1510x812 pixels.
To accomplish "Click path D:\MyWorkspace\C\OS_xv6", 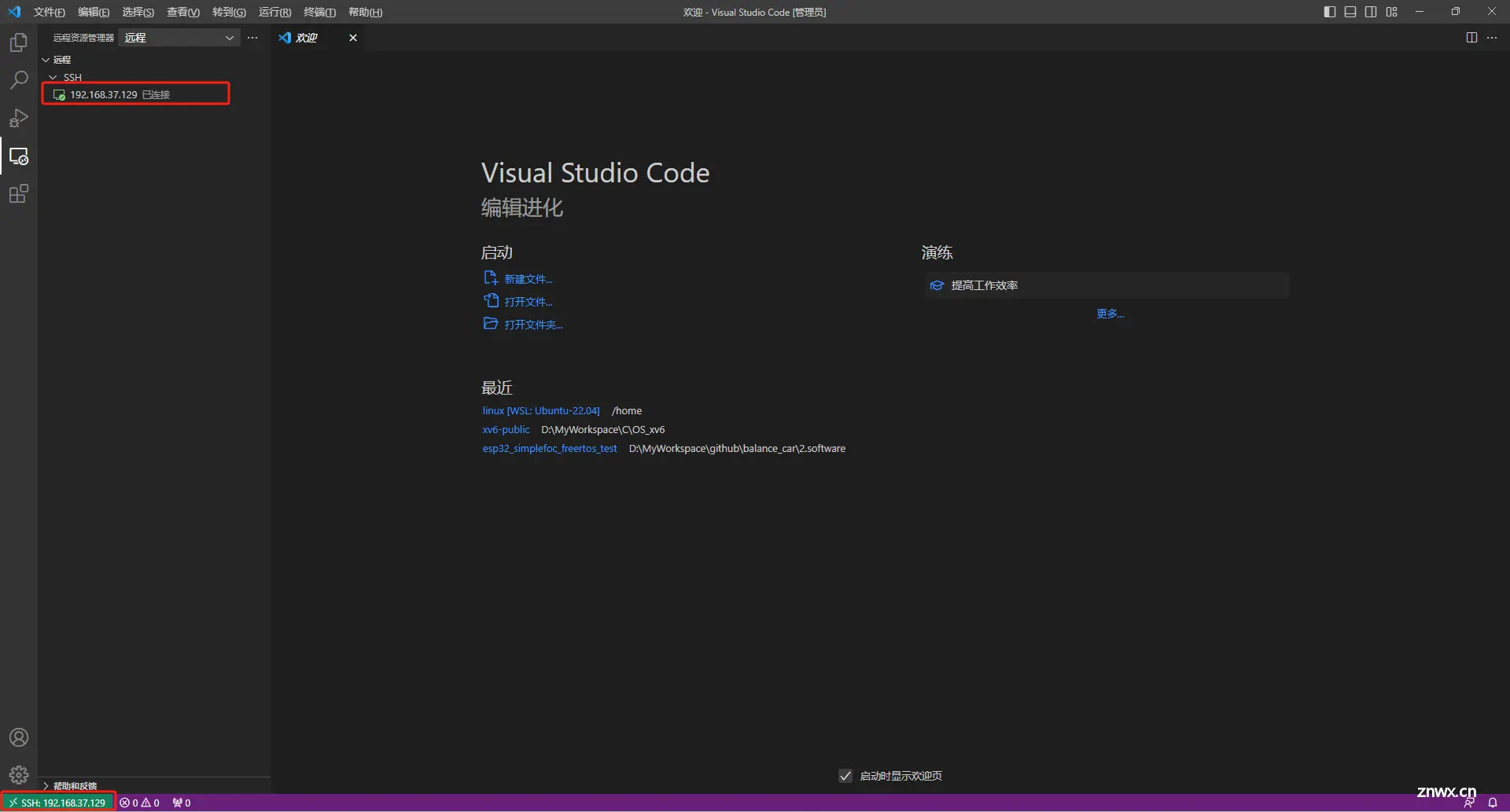I will pyautogui.click(x=603, y=429).
